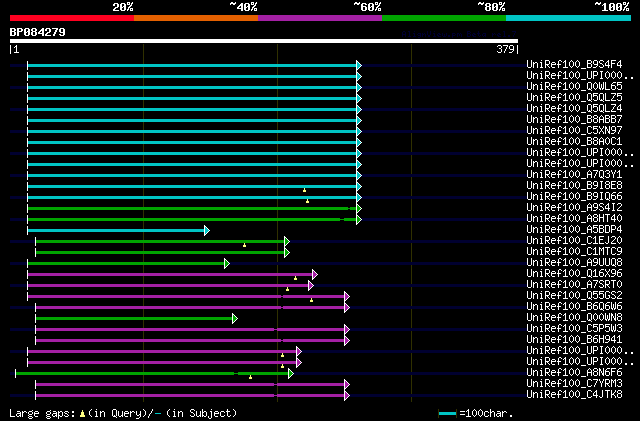Image resolution: width=640 pixels, height=421 pixels.
Task: Click the 379 query end position label
Action: click(x=505, y=49)
